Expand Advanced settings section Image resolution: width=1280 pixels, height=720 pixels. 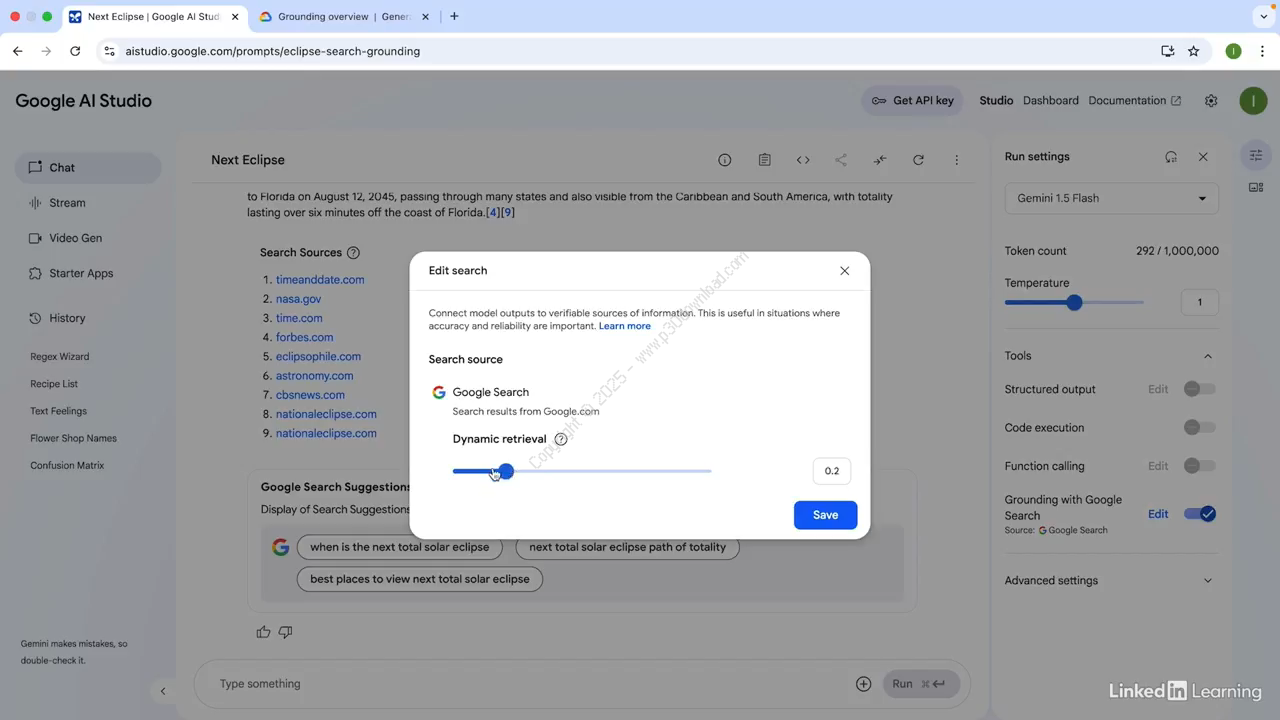[x=1110, y=580]
